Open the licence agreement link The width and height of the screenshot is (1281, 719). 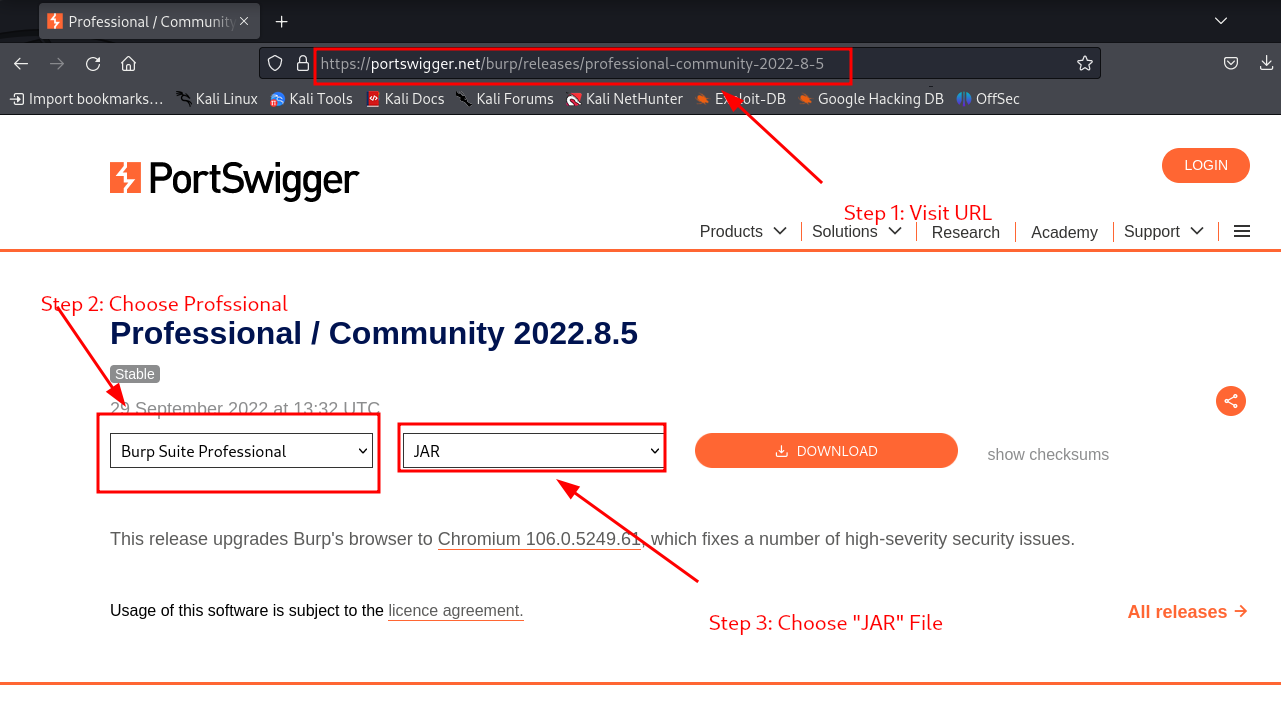click(456, 610)
